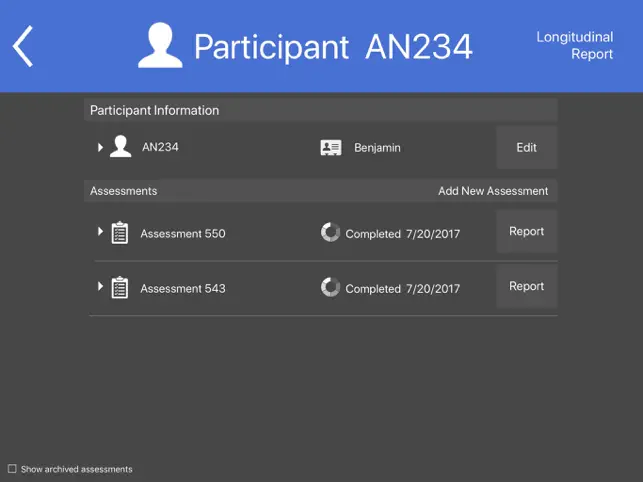The height and width of the screenshot is (482, 643).
Task: Open Report for Assessment 550
Action: (527, 231)
